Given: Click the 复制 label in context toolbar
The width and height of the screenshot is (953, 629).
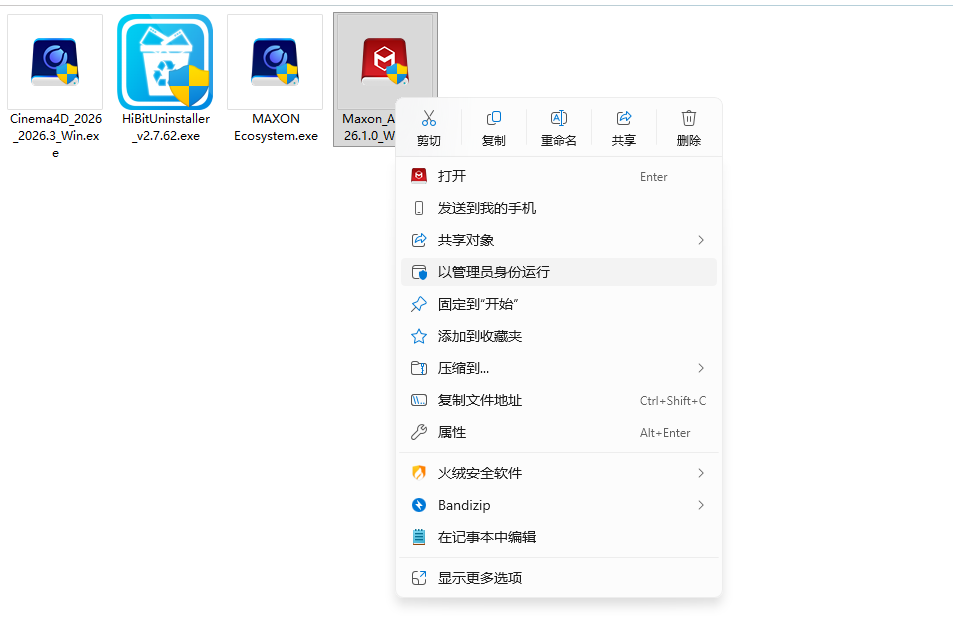Looking at the screenshot, I should (x=494, y=140).
